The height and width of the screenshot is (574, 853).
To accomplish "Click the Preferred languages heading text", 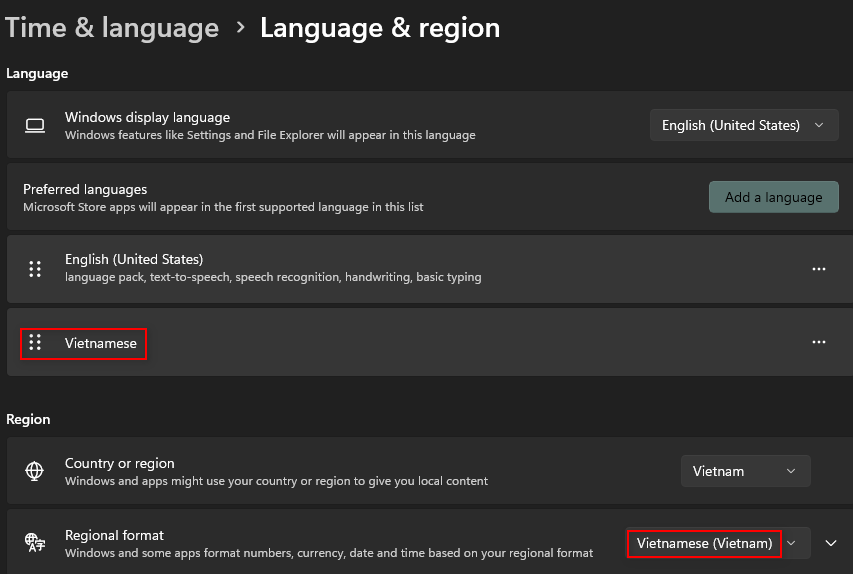I will point(85,189).
